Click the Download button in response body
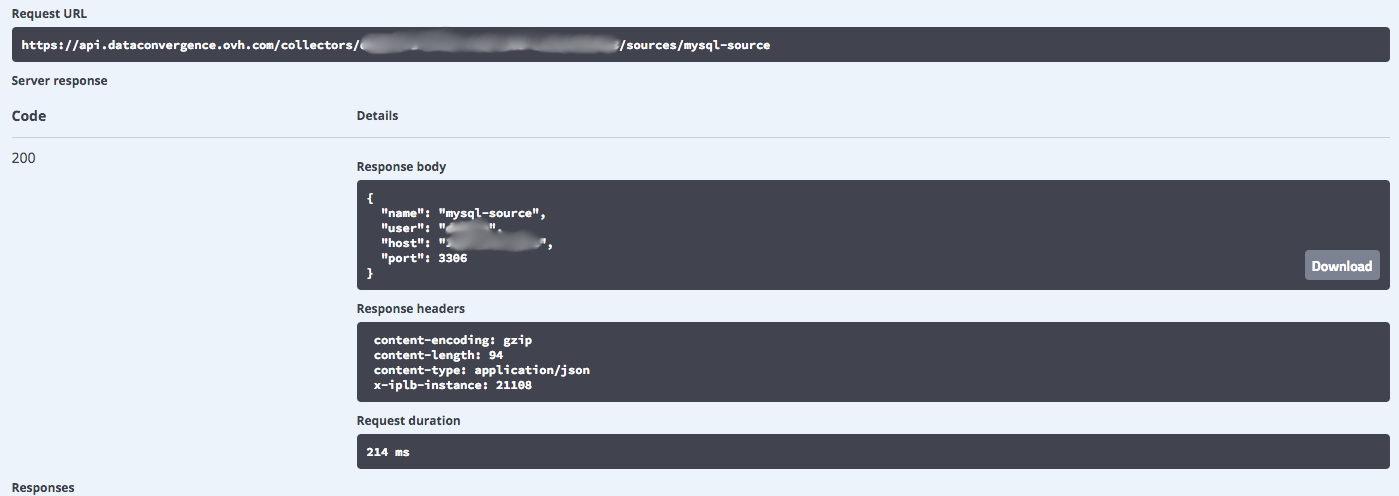1399x496 pixels. coord(1341,266)
